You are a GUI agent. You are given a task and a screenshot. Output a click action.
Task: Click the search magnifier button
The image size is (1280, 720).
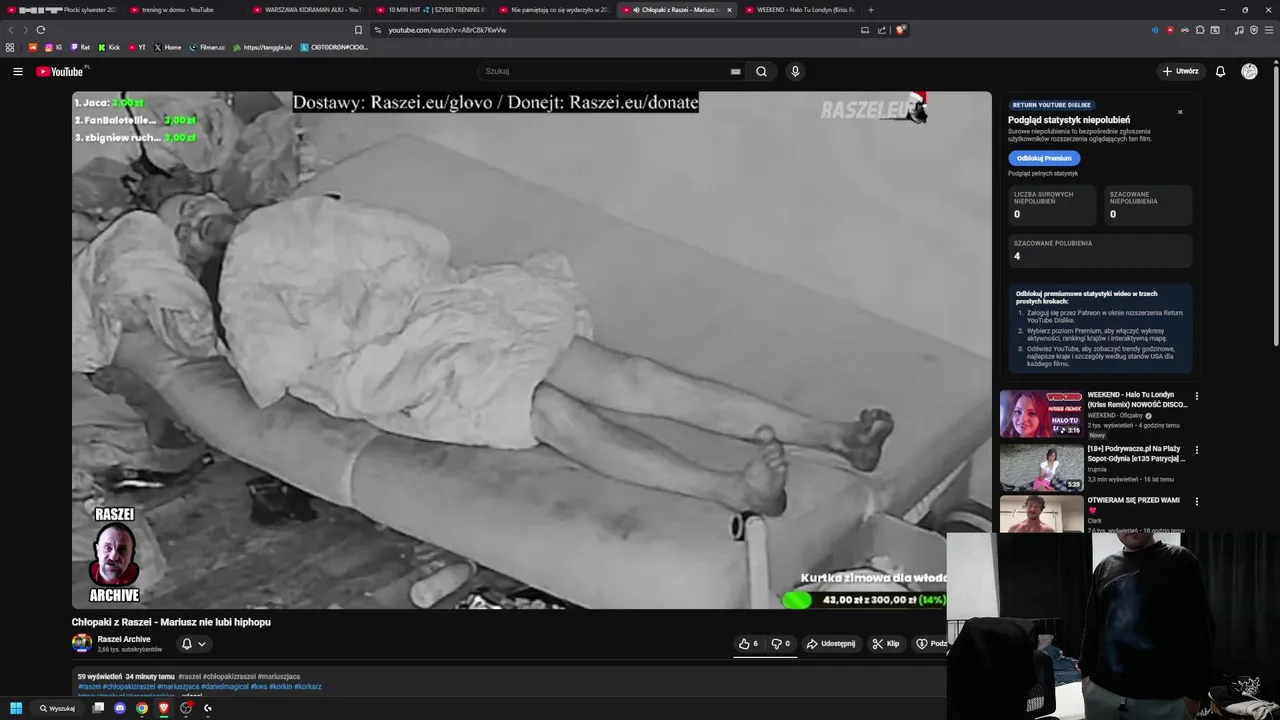tap(761, 71)
